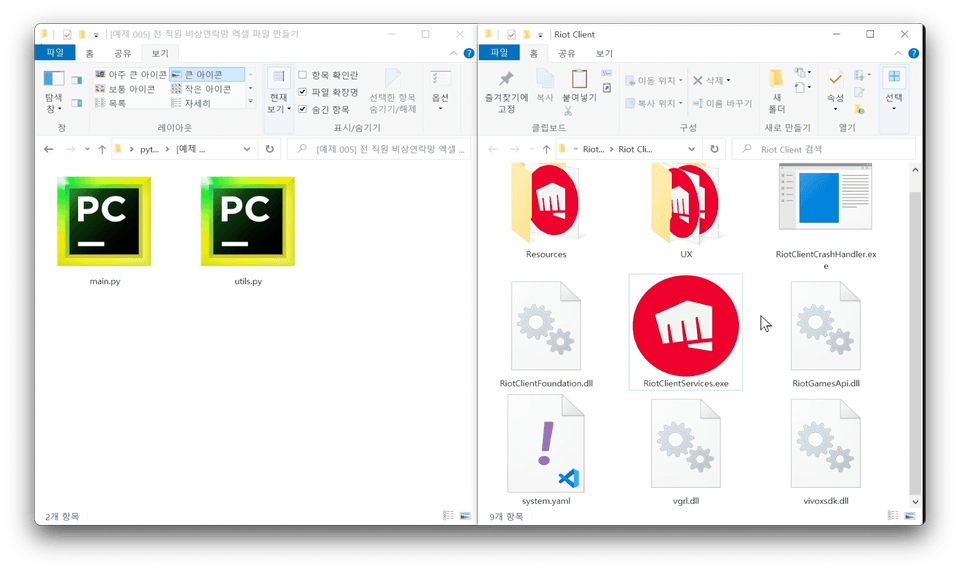Refresh the left Explorer folder view
The height and width of the screenshot is (571, 960).
click(x=269, y=149)
